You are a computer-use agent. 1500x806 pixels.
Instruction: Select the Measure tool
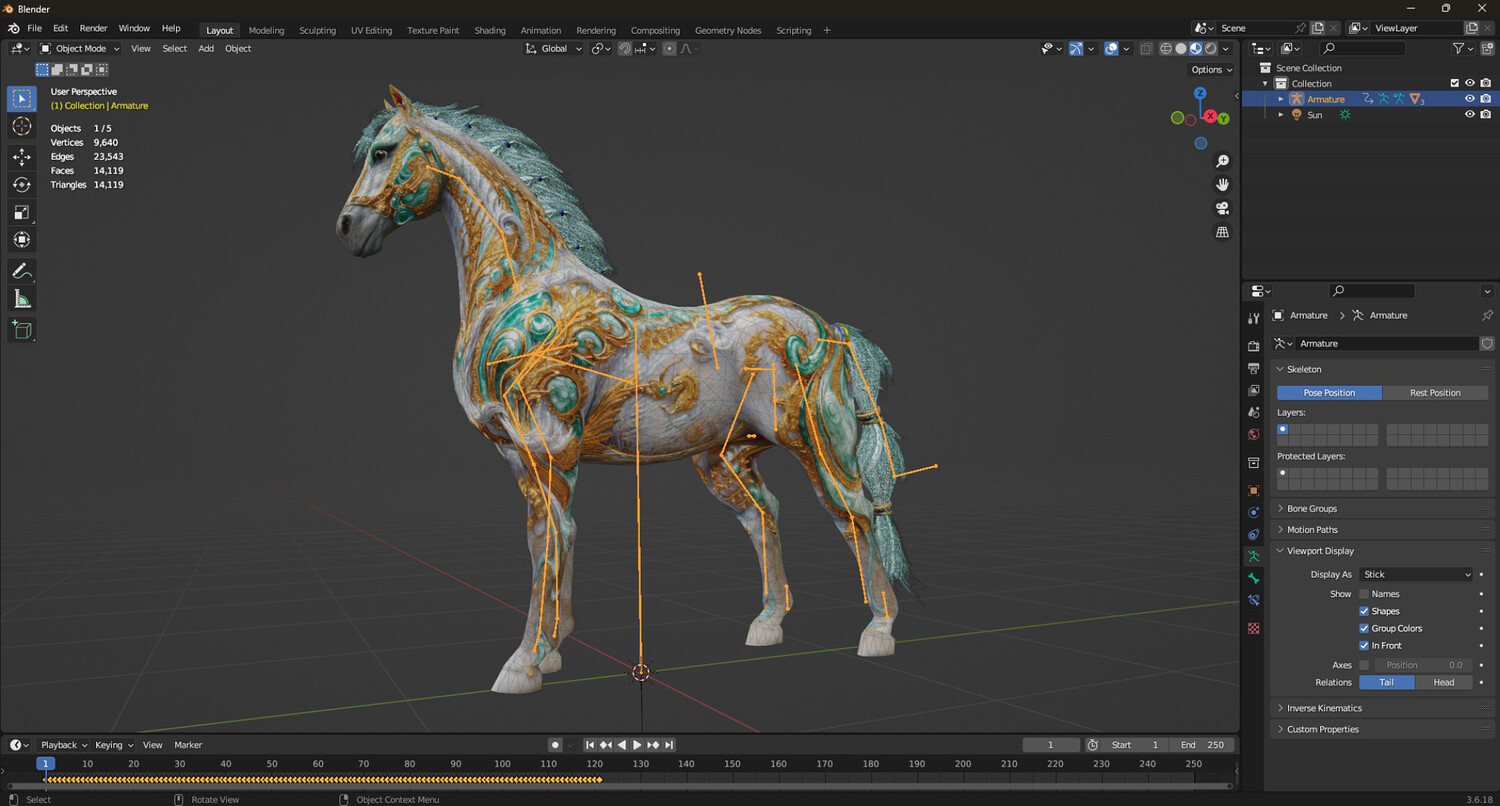pos(22,299)
